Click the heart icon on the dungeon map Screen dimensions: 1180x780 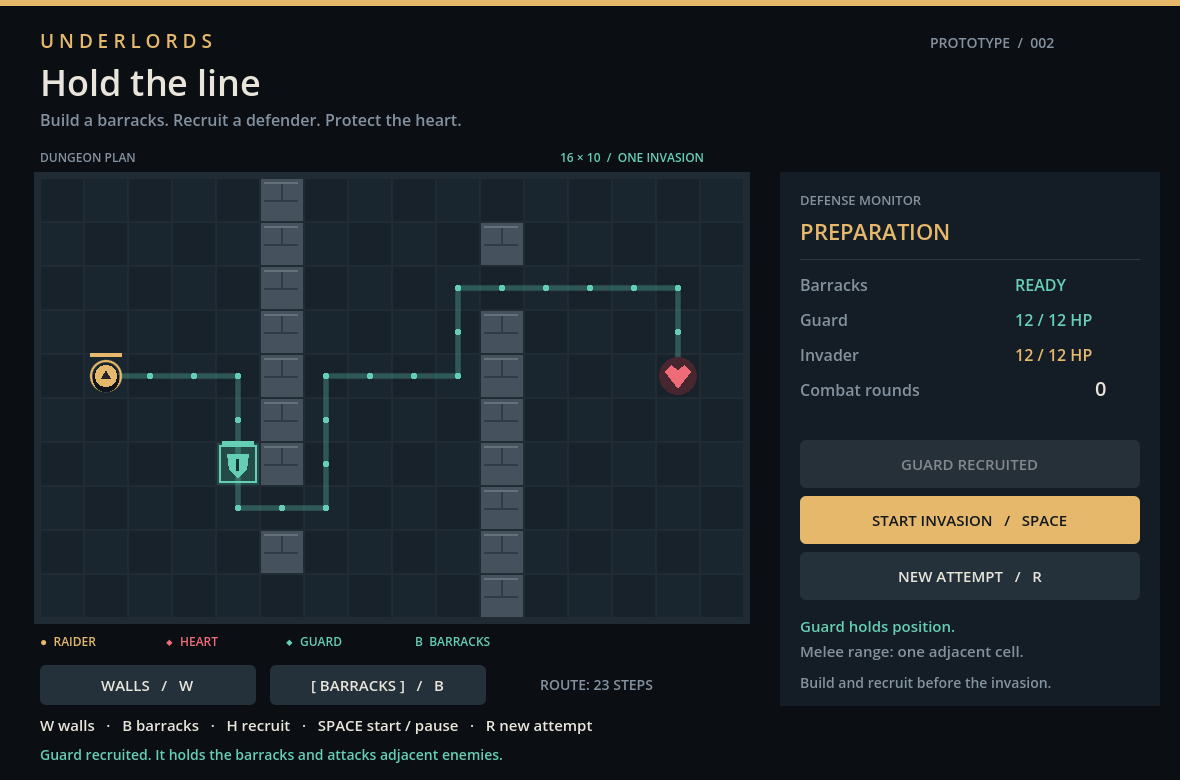click(x=677, y=376)
